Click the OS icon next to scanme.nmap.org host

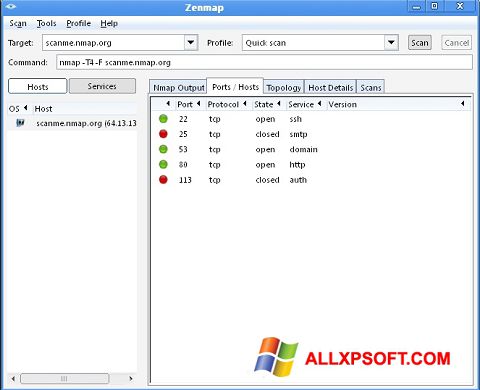[x=20, y=123]
